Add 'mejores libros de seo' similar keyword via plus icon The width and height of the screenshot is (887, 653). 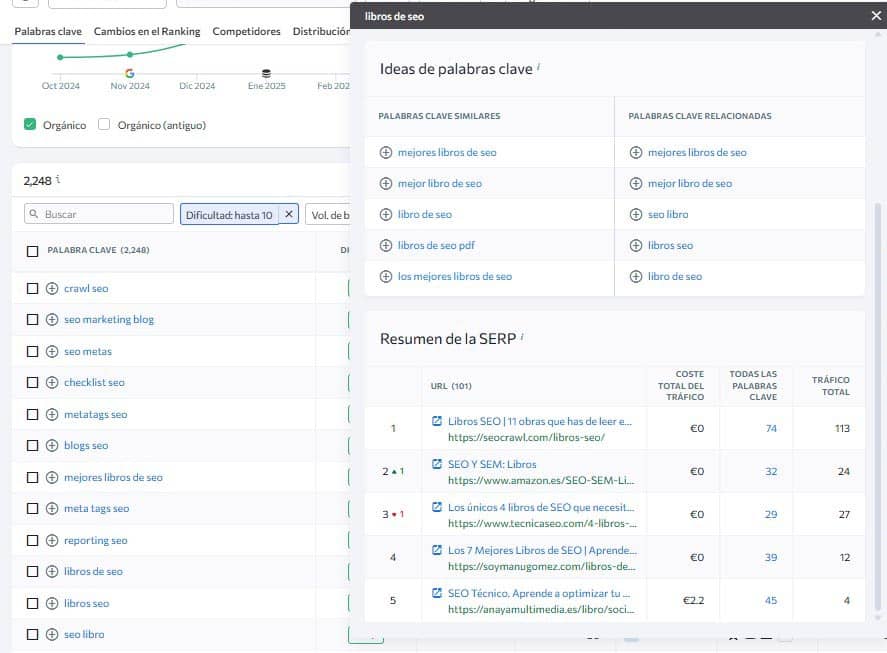pos(386,152)
